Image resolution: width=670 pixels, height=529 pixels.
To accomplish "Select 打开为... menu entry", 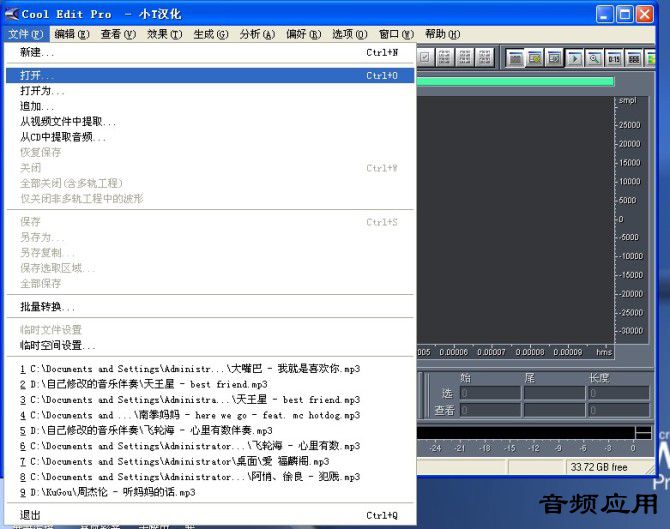I will (209, 91).
